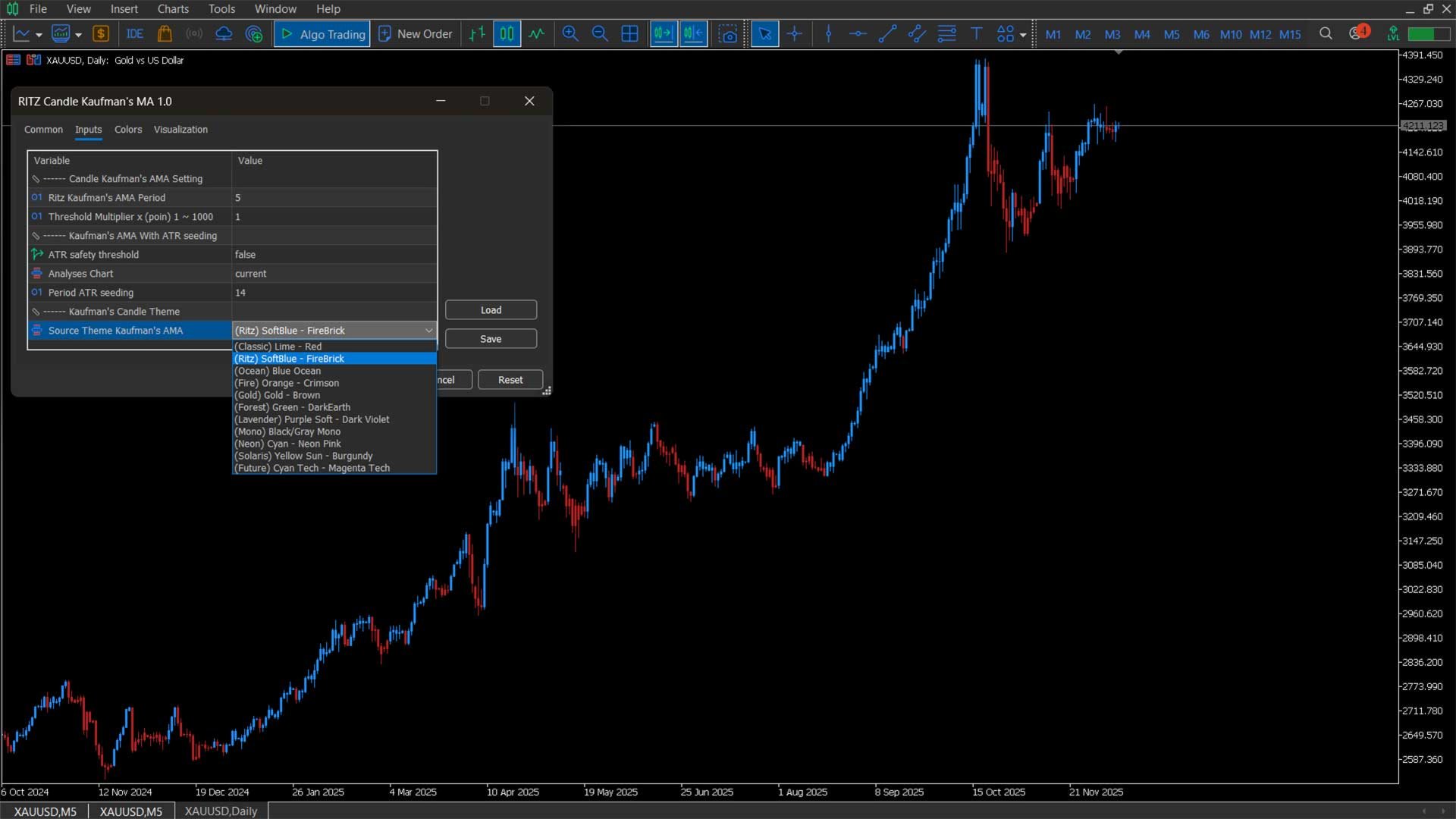
Task: Select the text label tool
Action: 976,34
